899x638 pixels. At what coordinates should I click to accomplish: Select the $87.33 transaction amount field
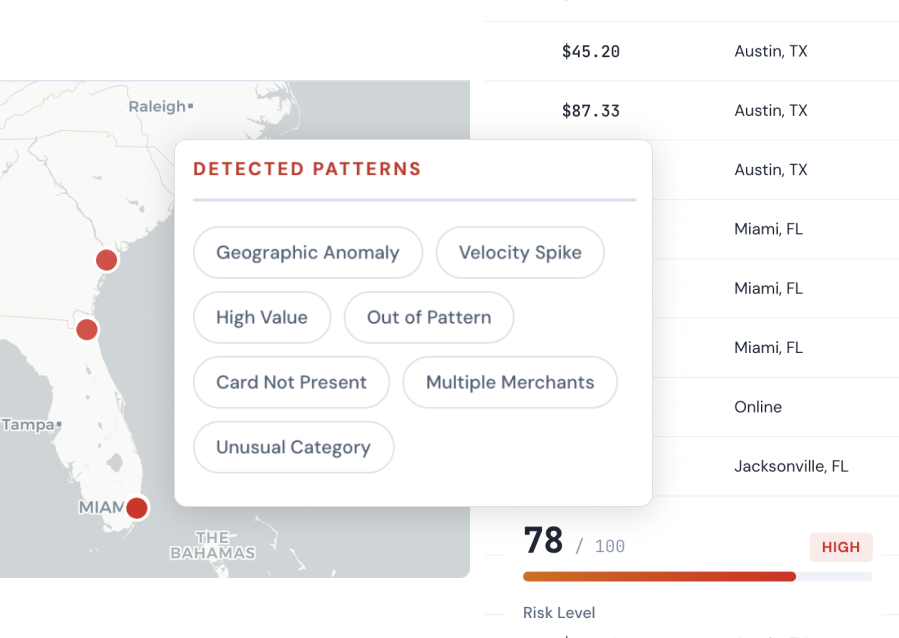591,111
